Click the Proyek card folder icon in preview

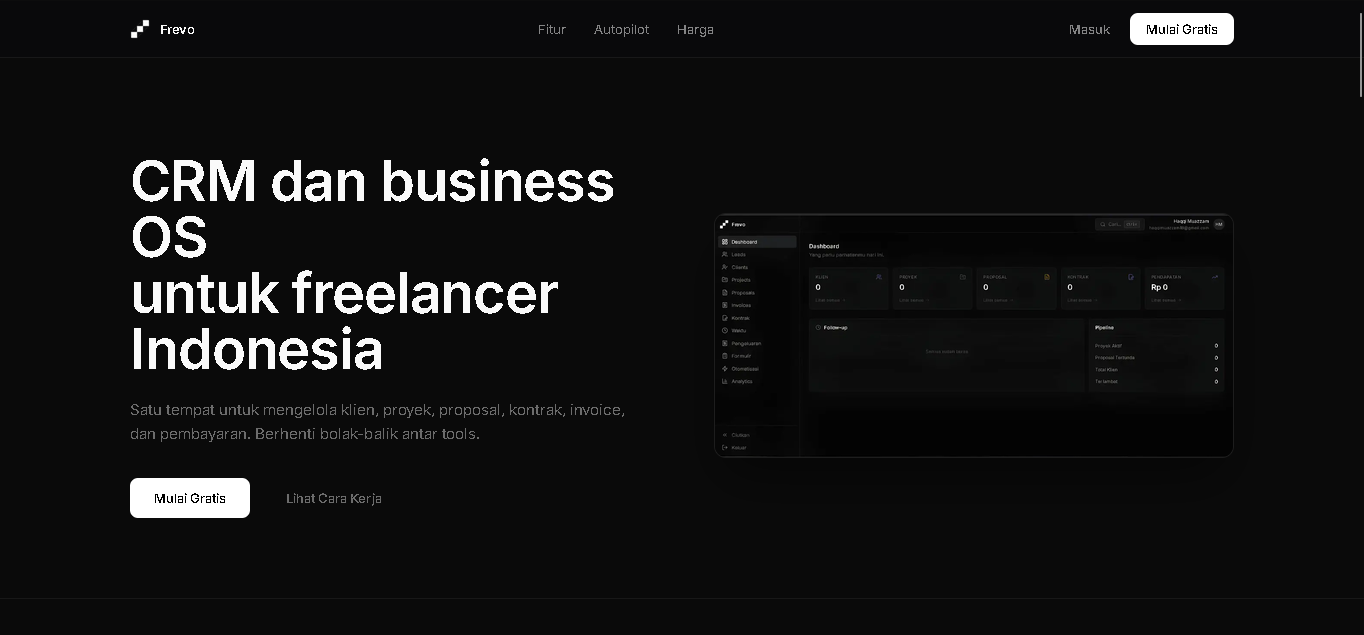[x=963, y=277]
